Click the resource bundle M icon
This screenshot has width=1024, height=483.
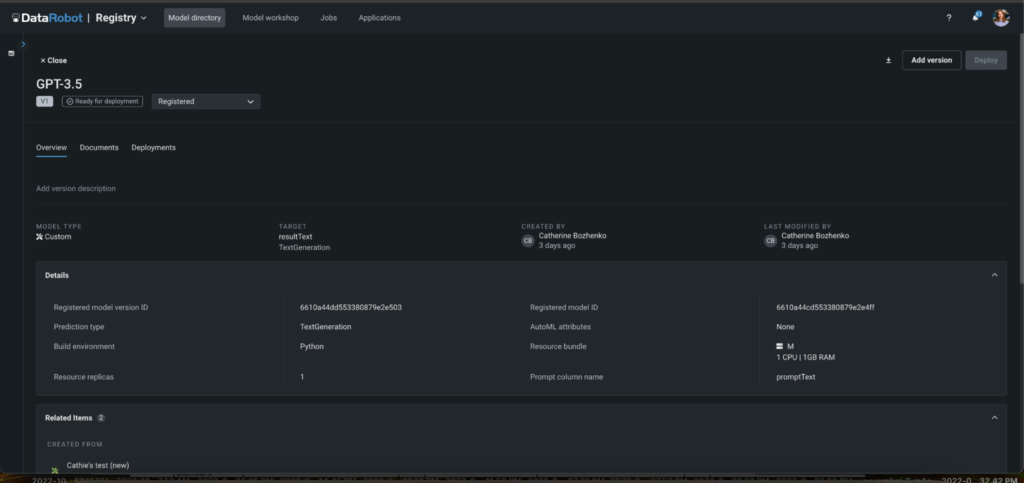(779, 346)
